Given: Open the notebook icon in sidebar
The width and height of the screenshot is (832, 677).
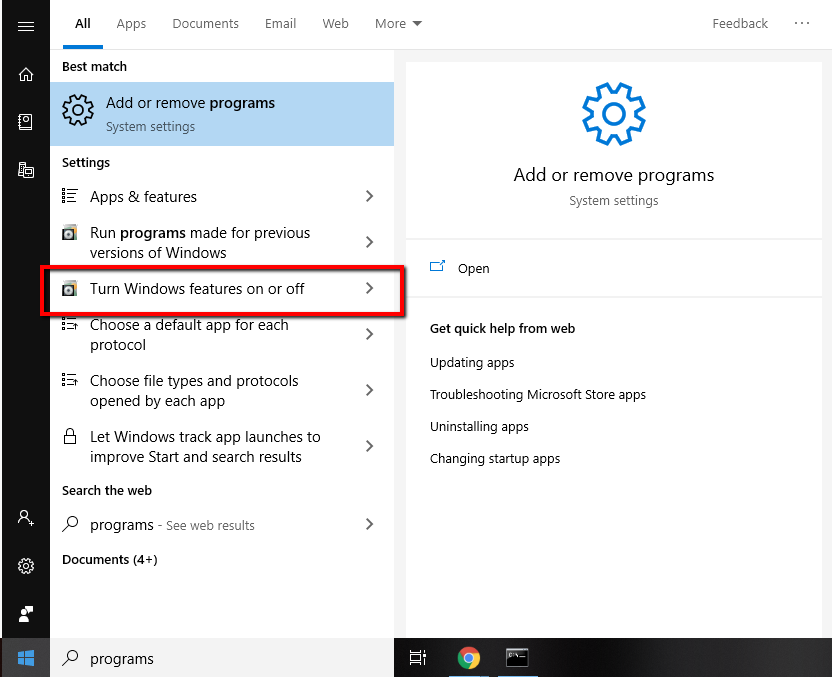Looking at the screenshot, I should point(25,122).
